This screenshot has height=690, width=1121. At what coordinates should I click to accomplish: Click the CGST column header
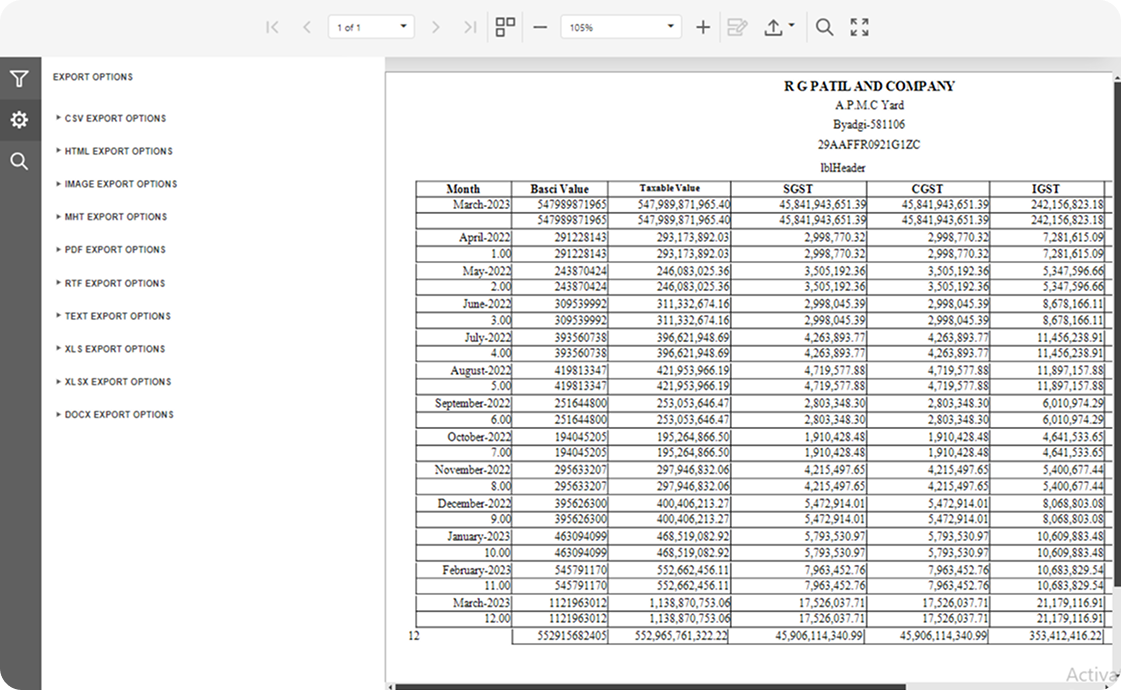pyautogui.click(x=927, y=189)
